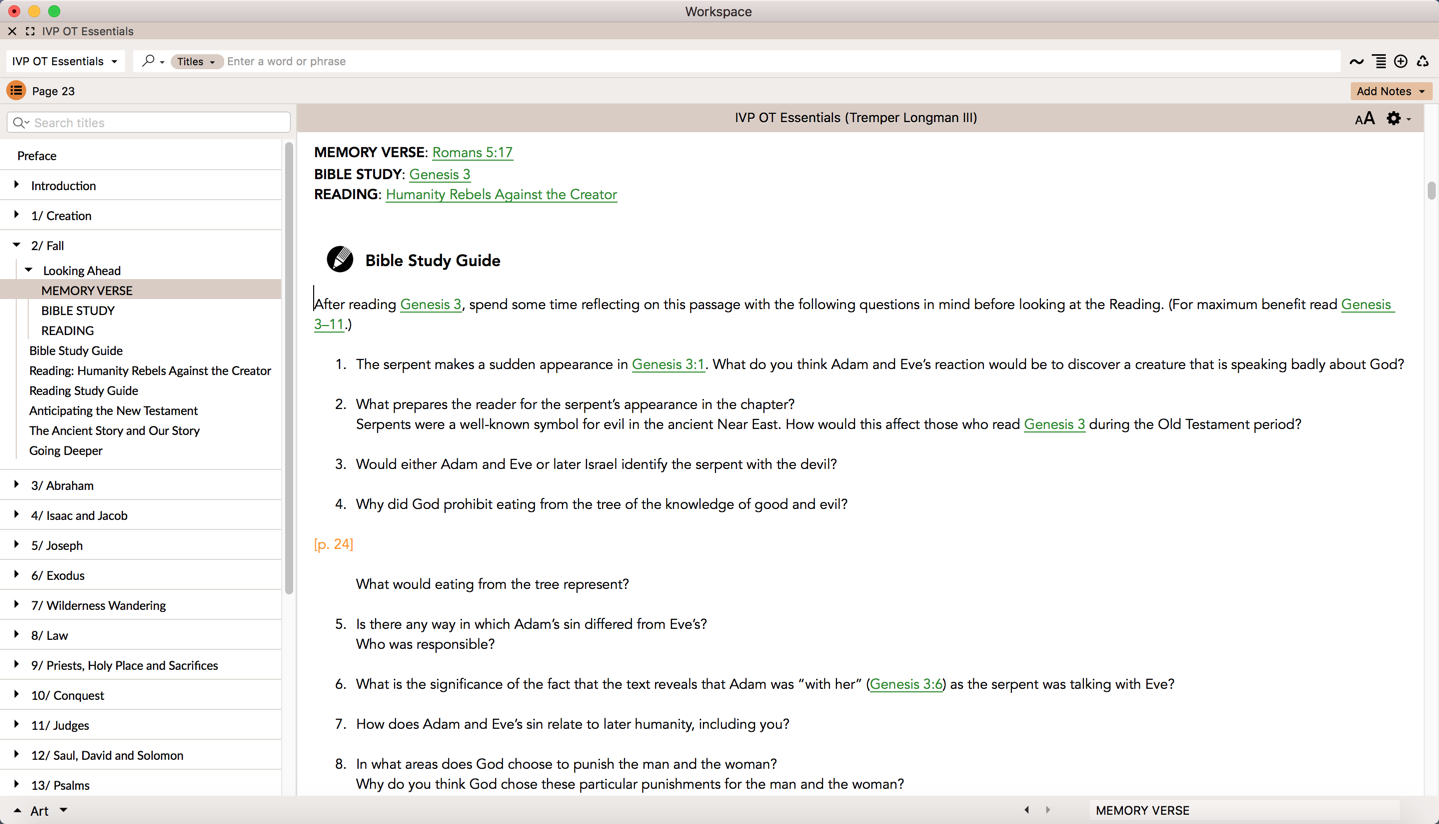
Task: Open the Art dropdown arrow at bottom
Action: pyautogui.click(x=63, y=810)
